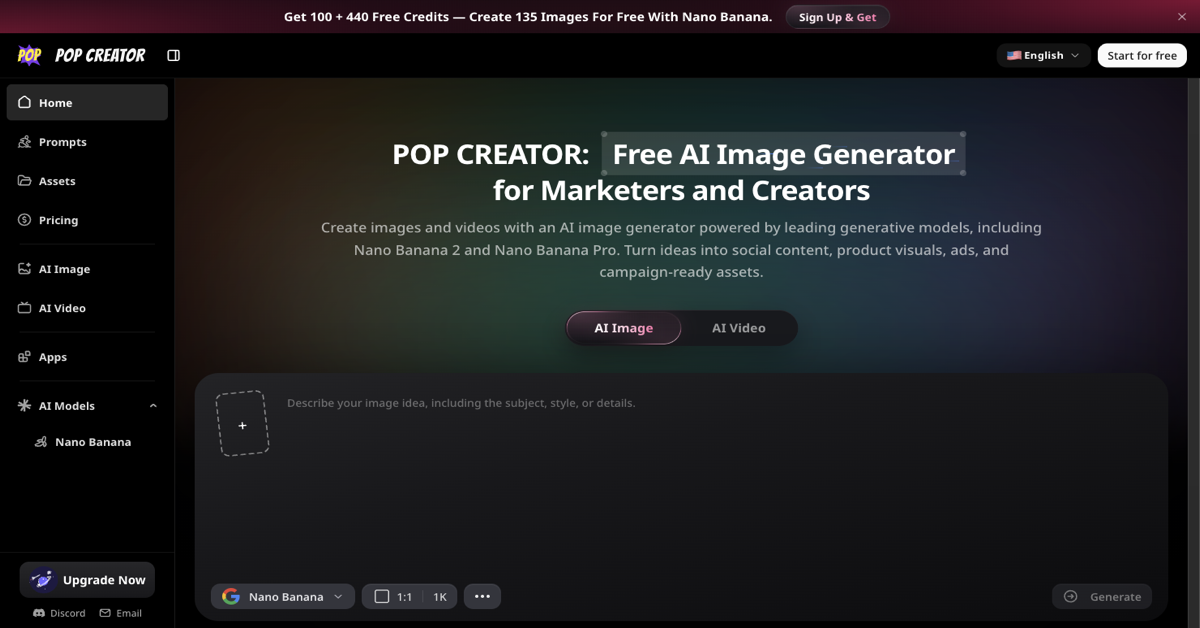Screen dimensions: 1200x628
Task: Open more options with the three-dot button
Action: pyautogui.click(x=482, y=597)
